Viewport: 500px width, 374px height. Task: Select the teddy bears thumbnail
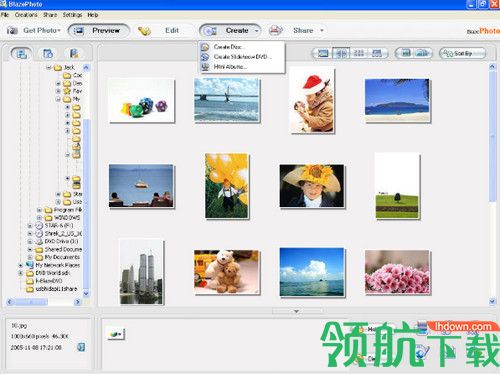[x=227, y=272]
